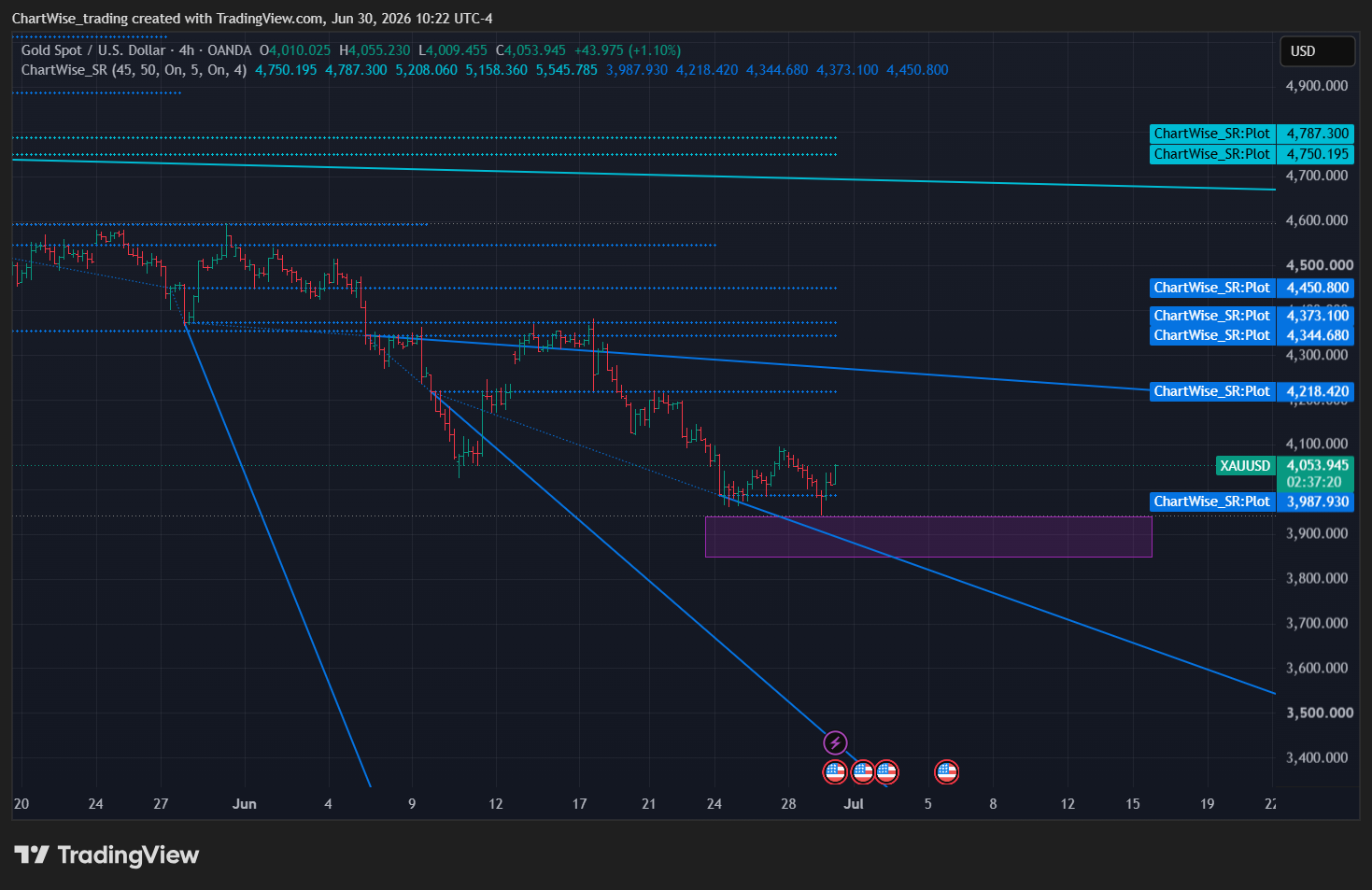Select the purple rectangle zone drawing
Viewport: 1372px width, 890px height.
tap(928, 537)
